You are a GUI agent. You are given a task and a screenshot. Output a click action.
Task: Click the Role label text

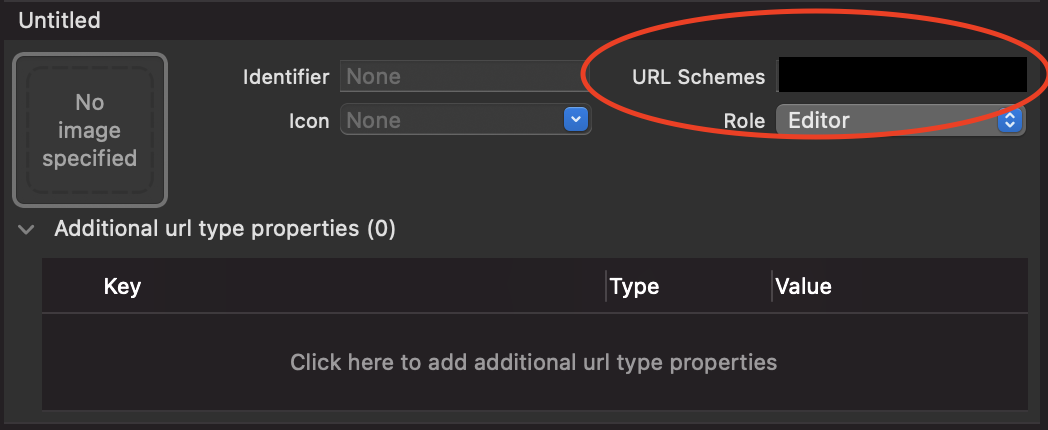tap(744, 121)
